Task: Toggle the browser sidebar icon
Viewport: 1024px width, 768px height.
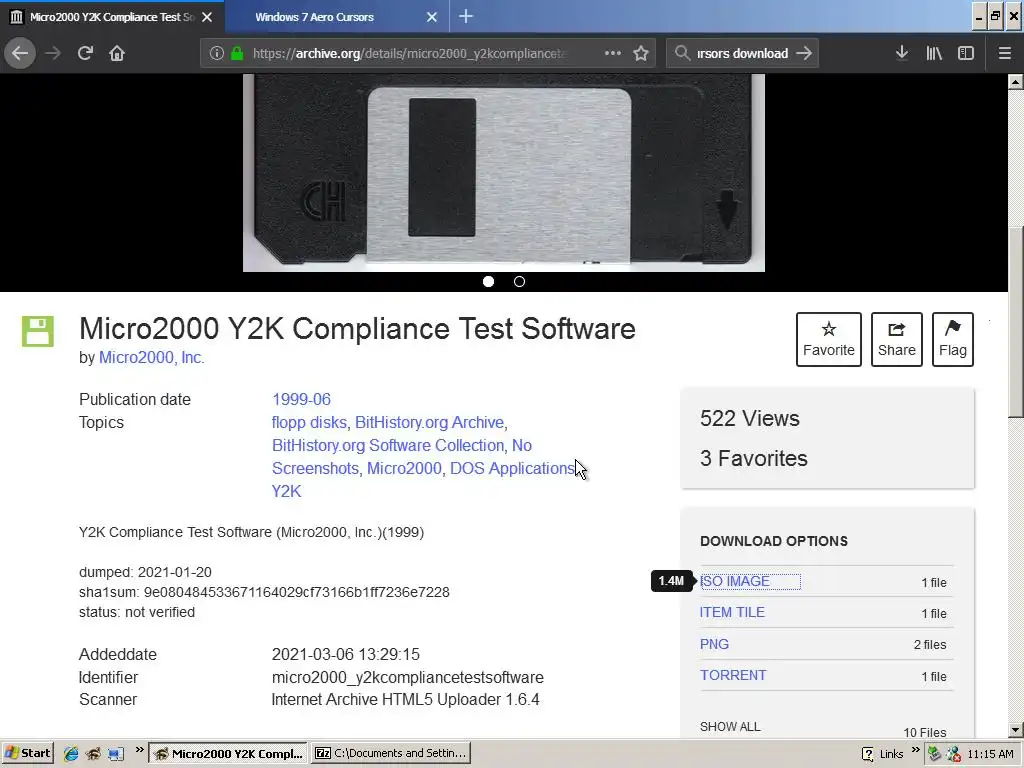Action: (x=966, y=54)
